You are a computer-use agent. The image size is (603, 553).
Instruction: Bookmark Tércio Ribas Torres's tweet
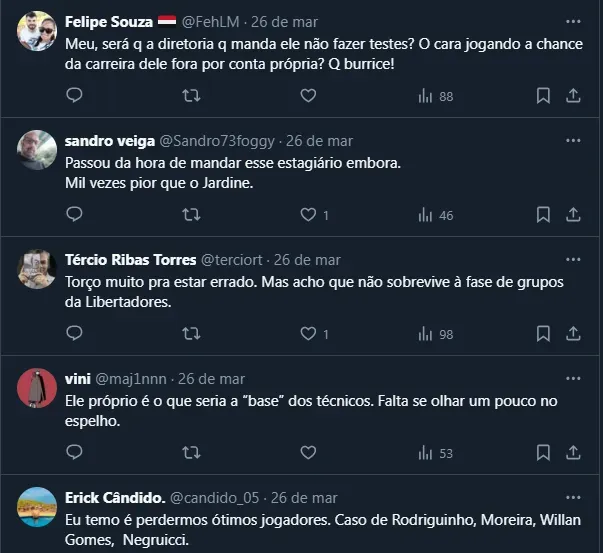point(543,334)
